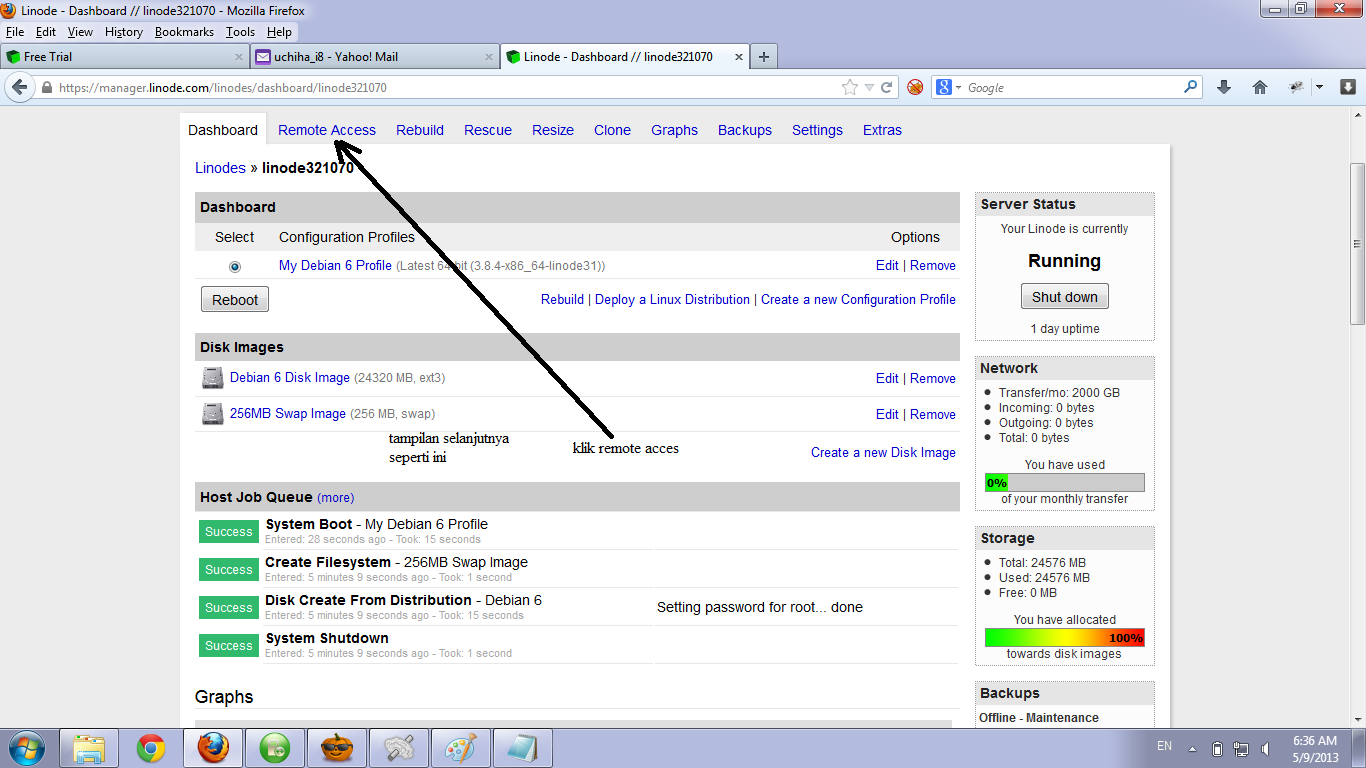Click the (more) link in Host Job Queue

(x=335, y=497)
